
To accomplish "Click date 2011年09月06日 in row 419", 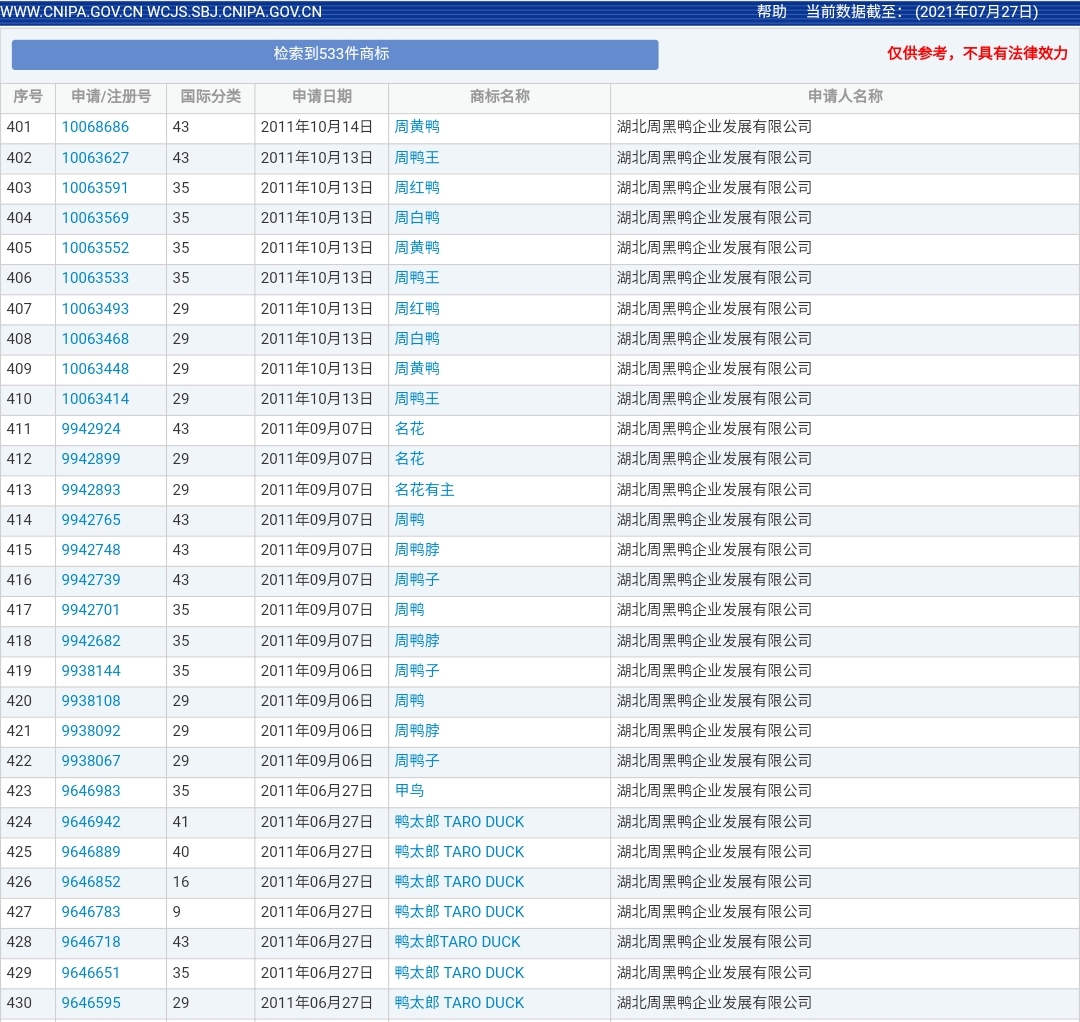I will coord(317,671).
